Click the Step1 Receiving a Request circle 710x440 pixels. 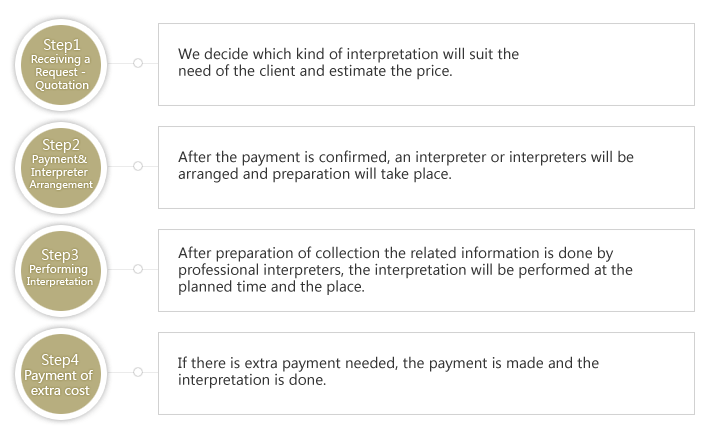(x=61, y=65)
